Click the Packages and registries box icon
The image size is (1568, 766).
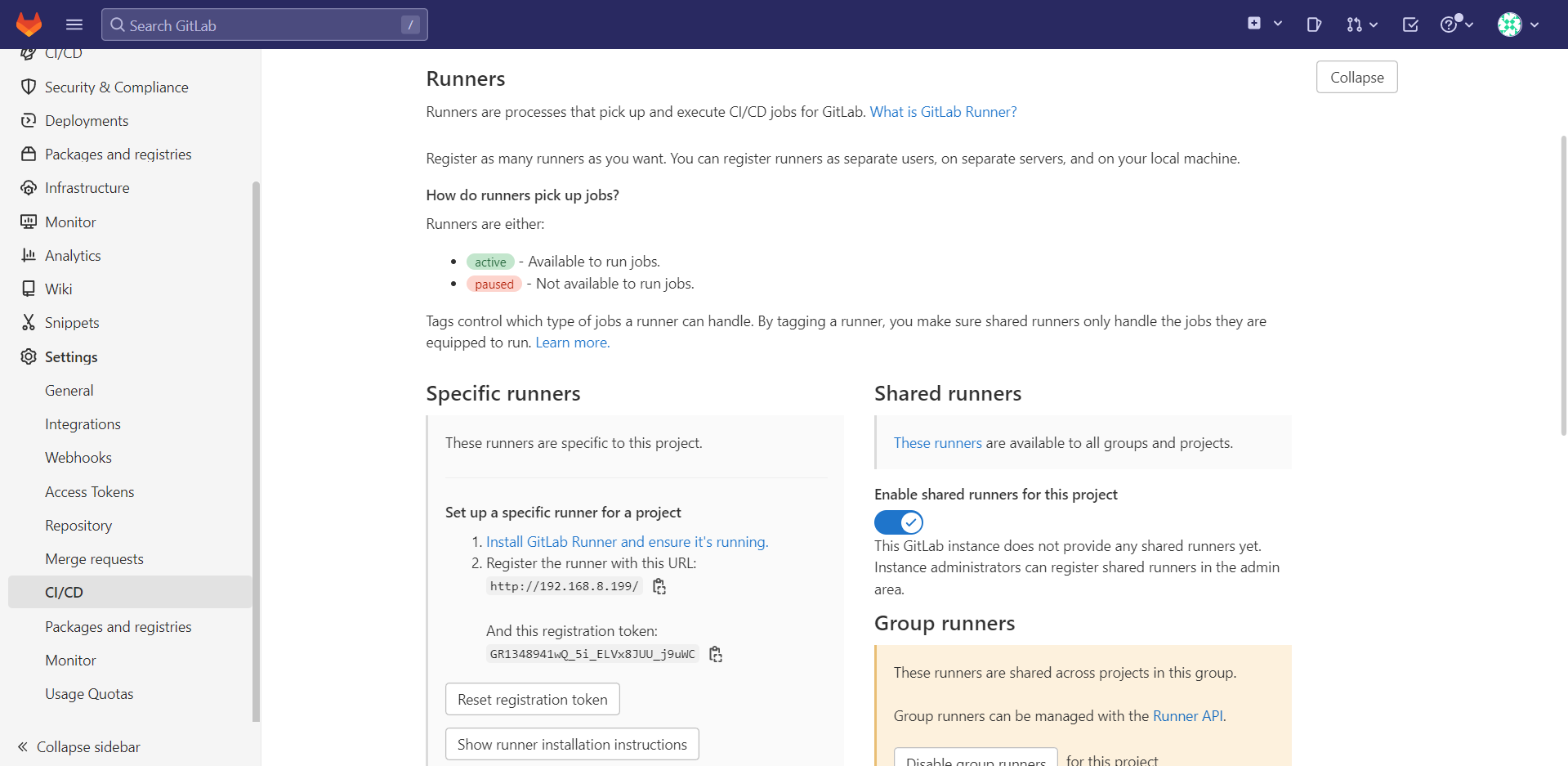(29, 154)
